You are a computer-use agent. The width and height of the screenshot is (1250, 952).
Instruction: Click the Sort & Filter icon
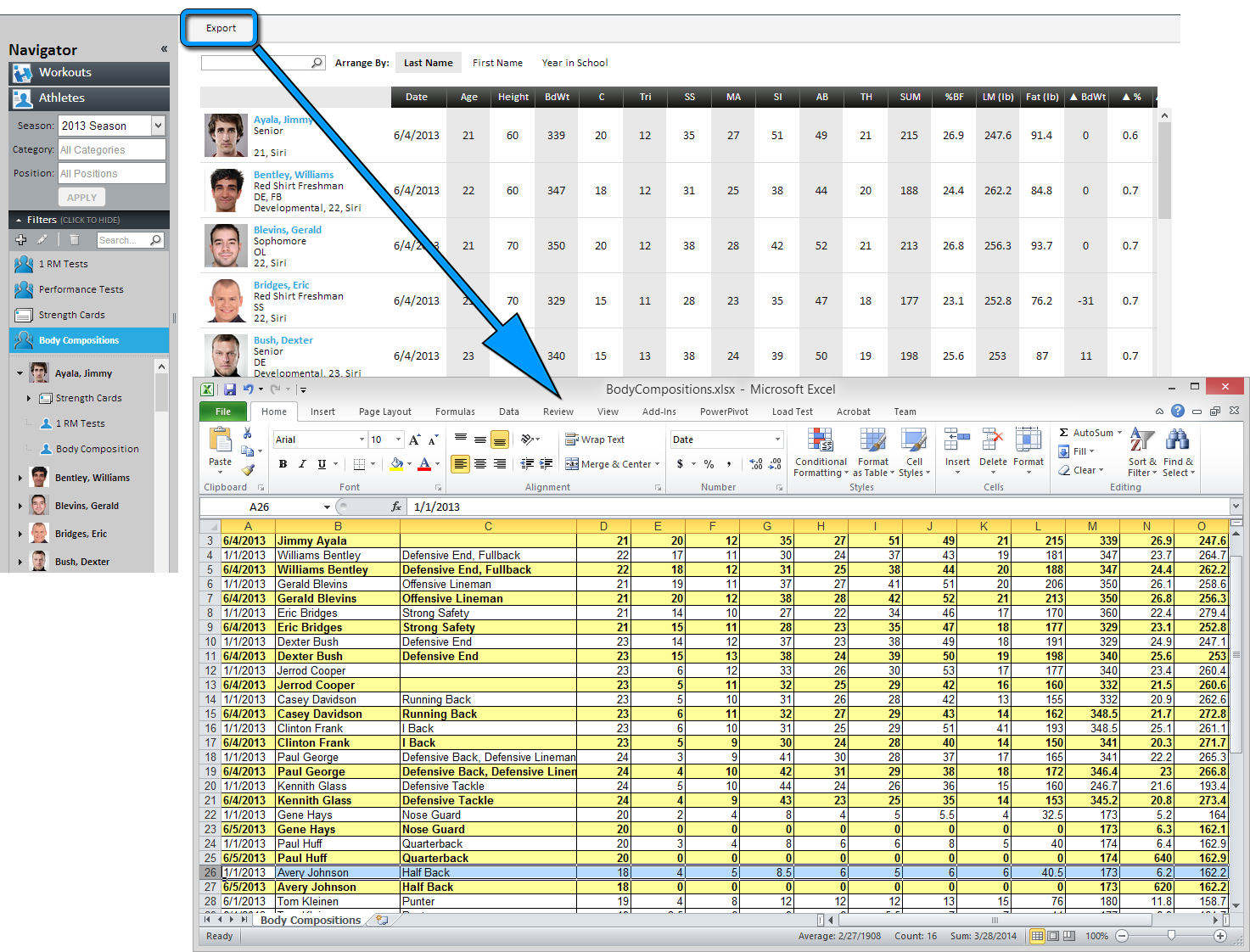click(x=1142, y=440)
